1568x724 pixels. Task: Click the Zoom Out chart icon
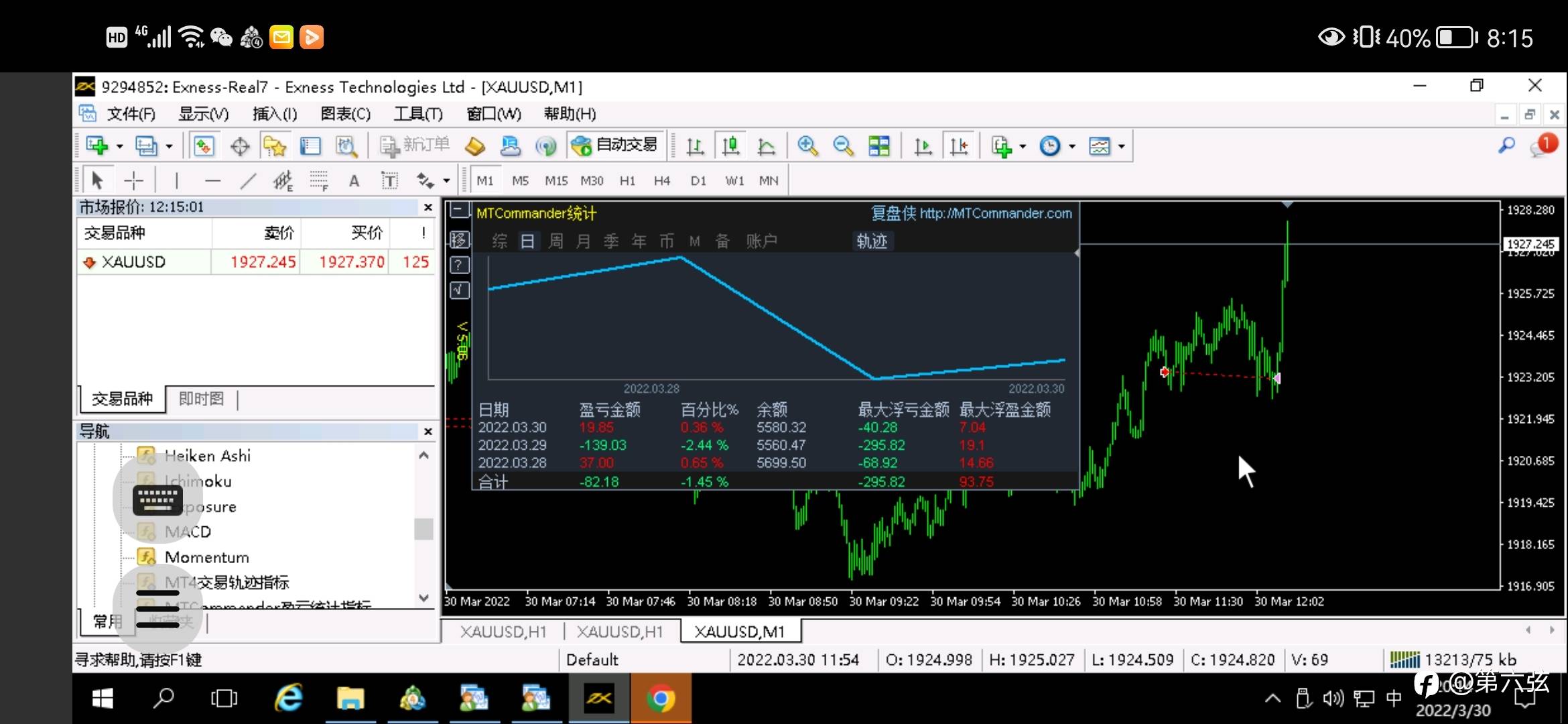843,145
